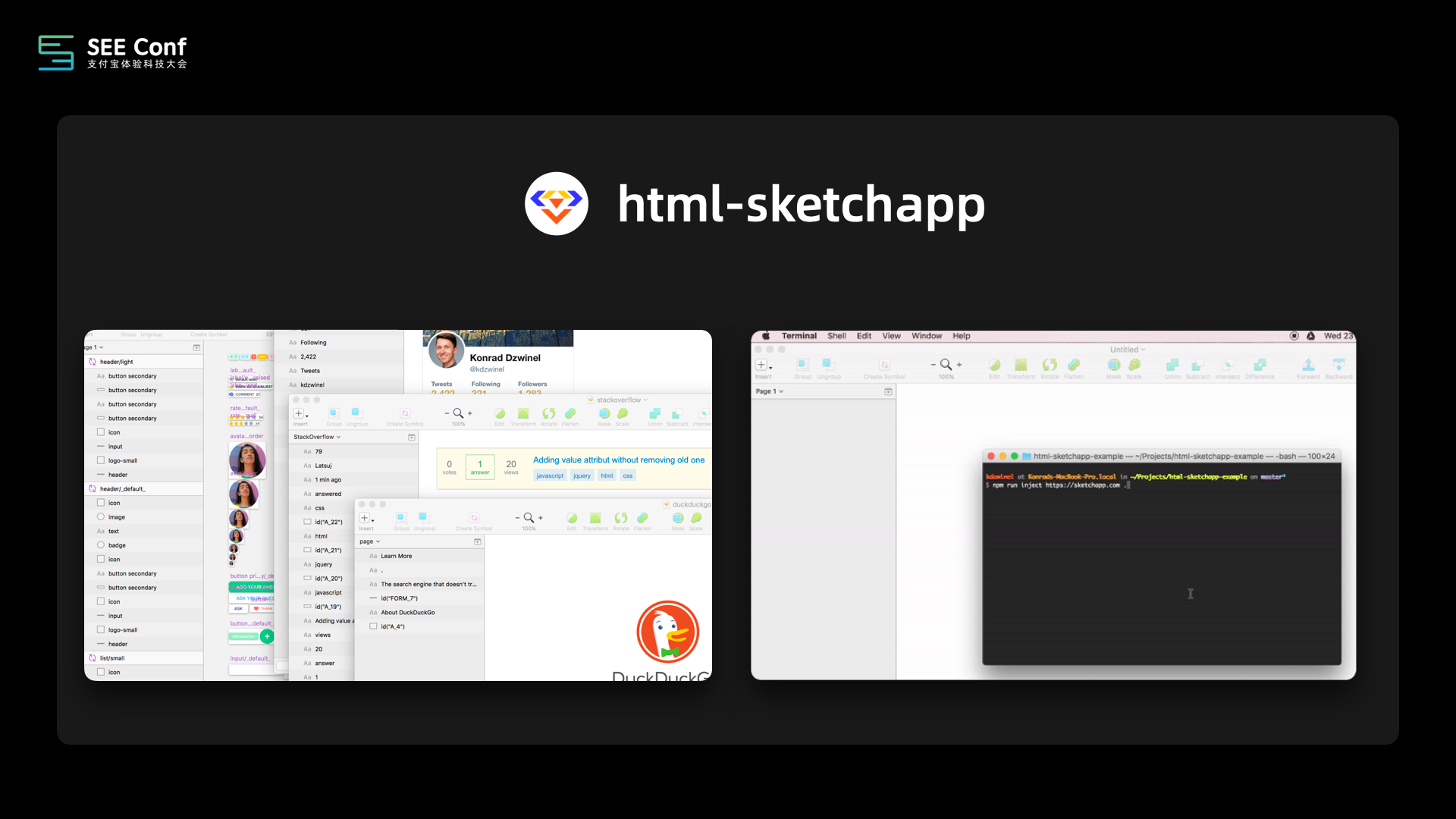Viewport: 1456px width, 819px height.
Task: Click Forward icon in Untitled Sketch toolbar
Action: coord(1308,366)
